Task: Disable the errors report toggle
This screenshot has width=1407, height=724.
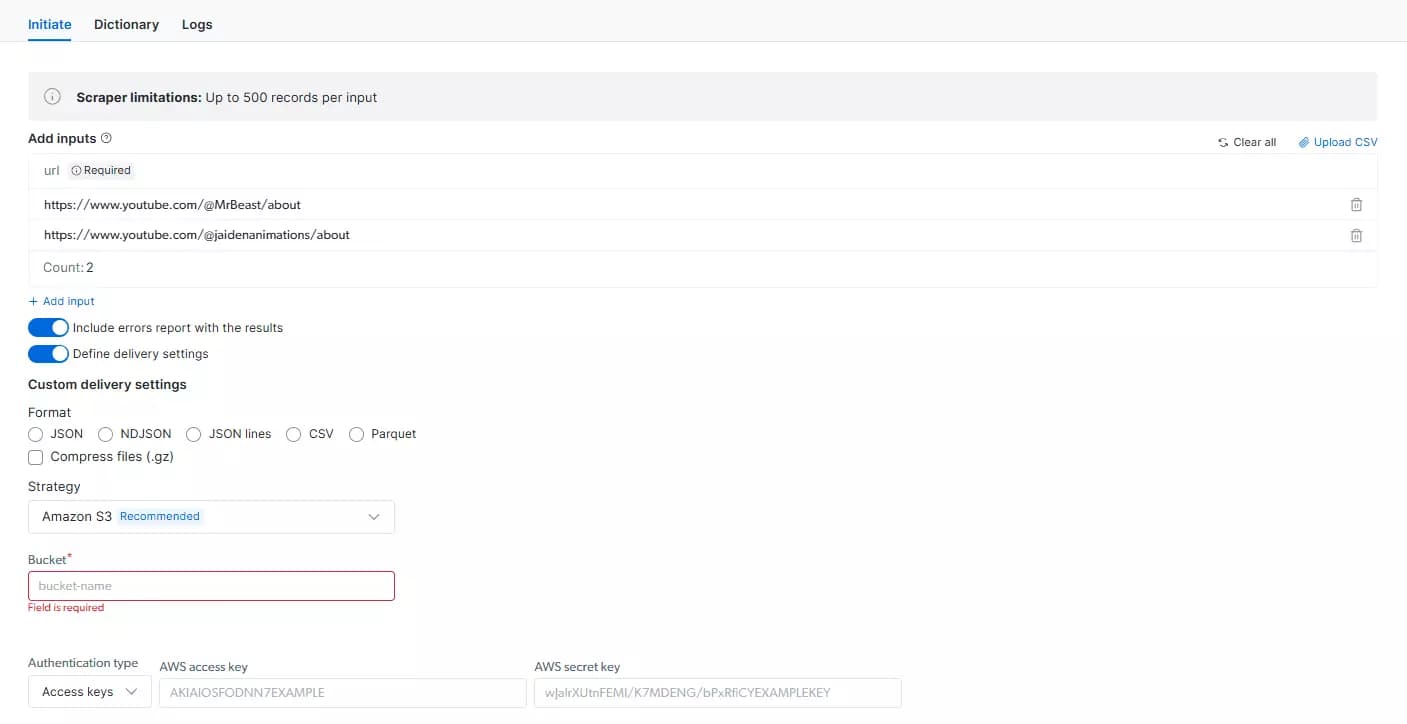Action: pyautogui.click(x=48, y=327)
